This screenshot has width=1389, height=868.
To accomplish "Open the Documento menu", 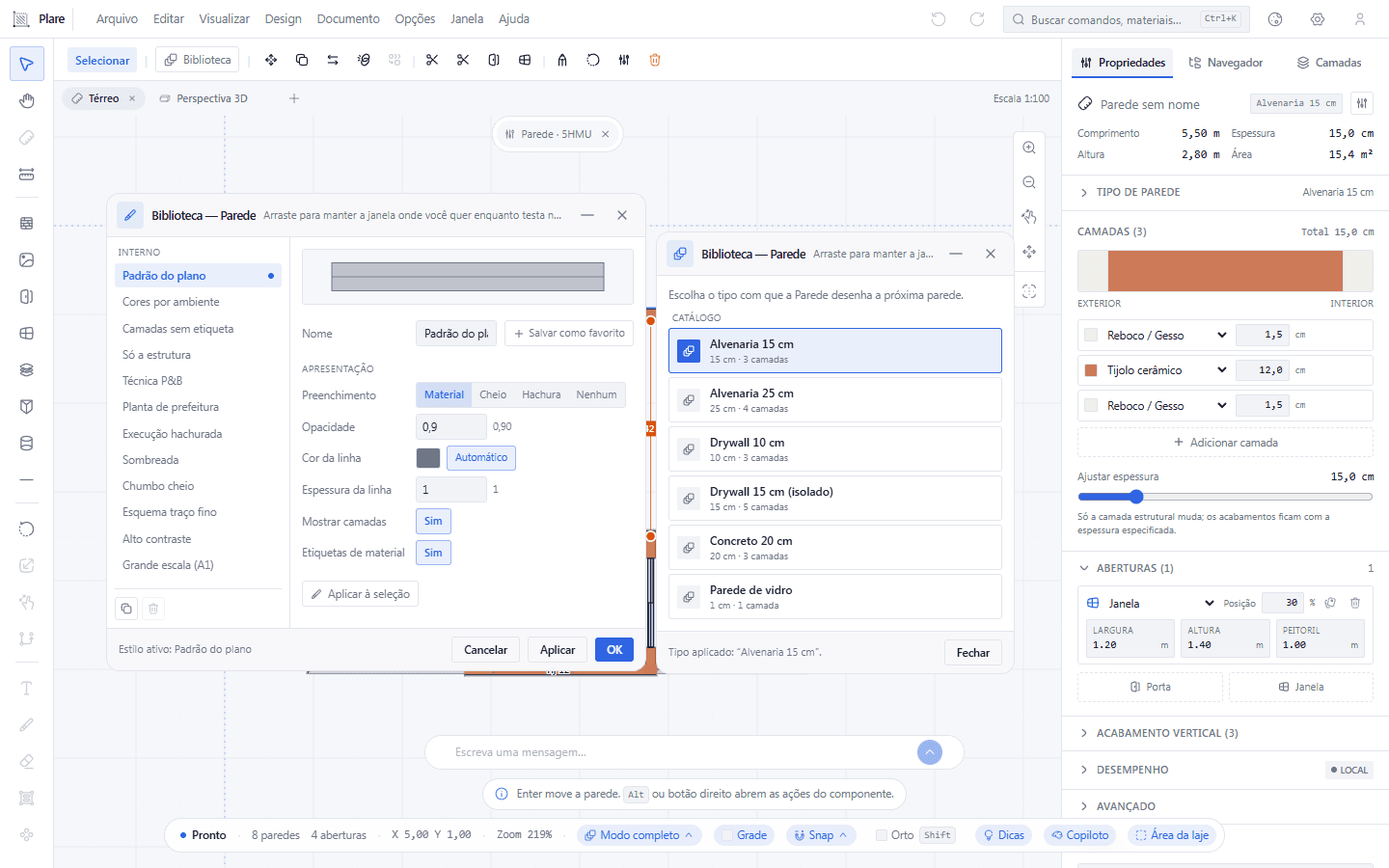I will pyautogui.click(x=348, y=19).
